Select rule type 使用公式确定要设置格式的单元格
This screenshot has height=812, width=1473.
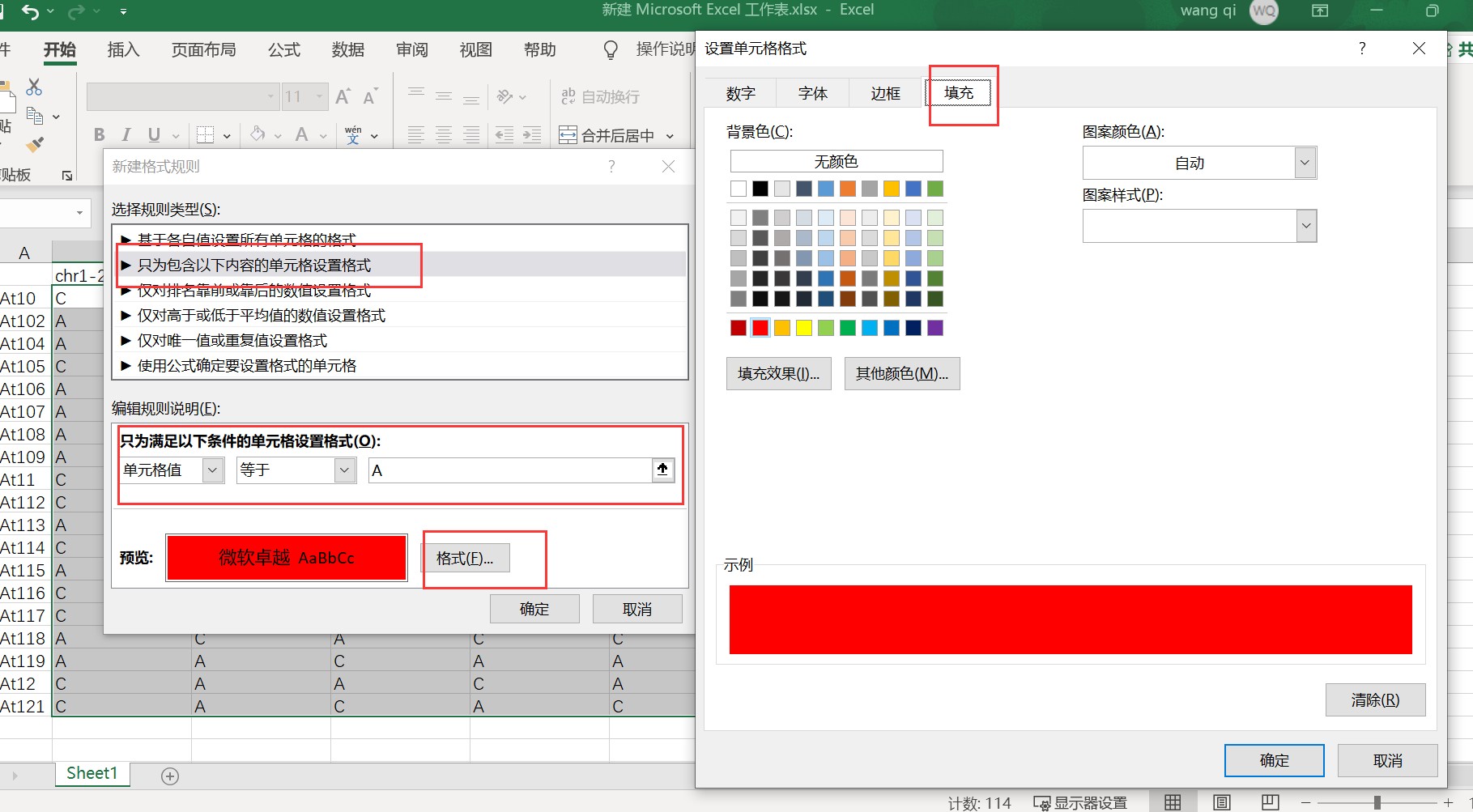pyautogui.click(x=401, y=365)
